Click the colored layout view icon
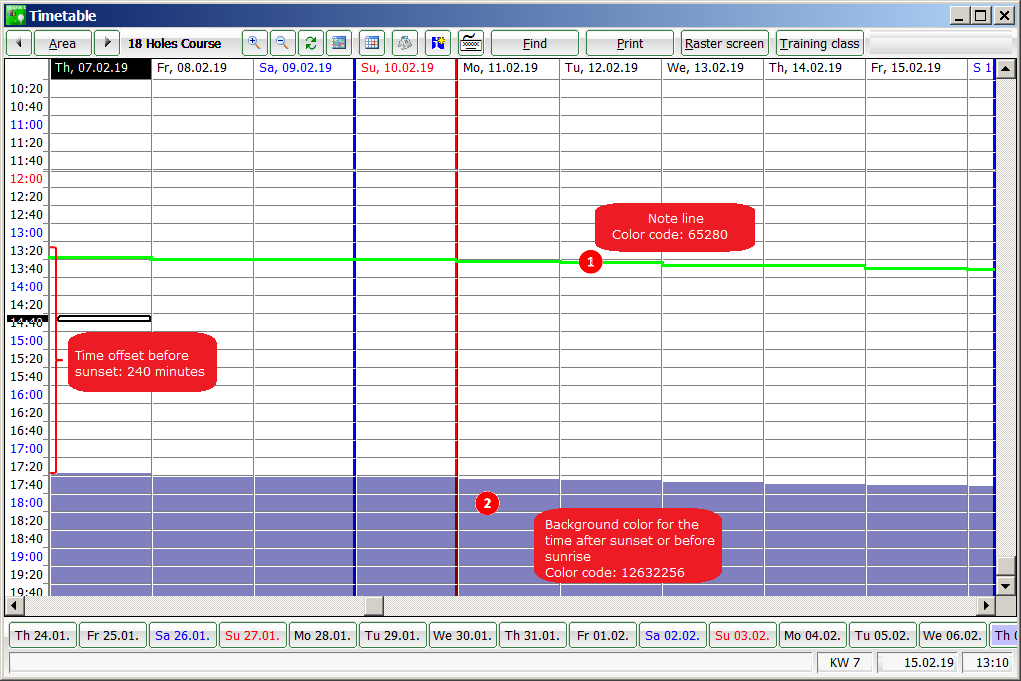The height and width of the screenshot is (681, 1021). click(x=338, y=43)
